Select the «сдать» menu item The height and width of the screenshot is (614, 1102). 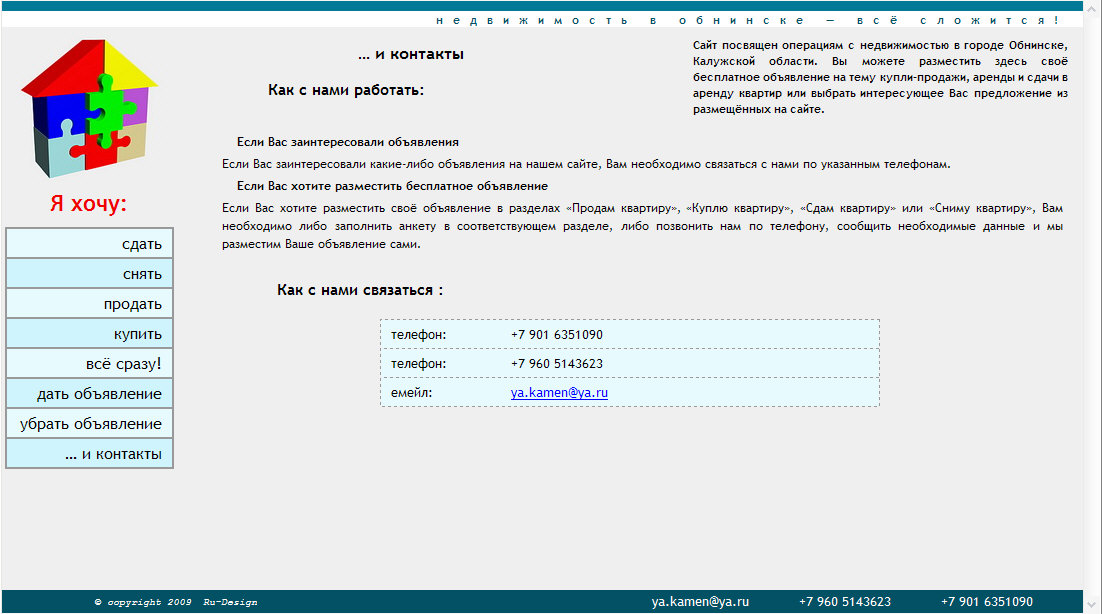(89, 243)
